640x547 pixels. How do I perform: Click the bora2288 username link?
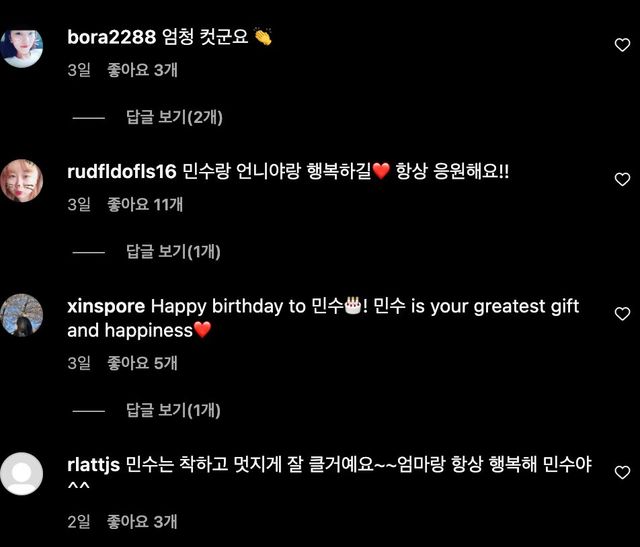point(111,38)
